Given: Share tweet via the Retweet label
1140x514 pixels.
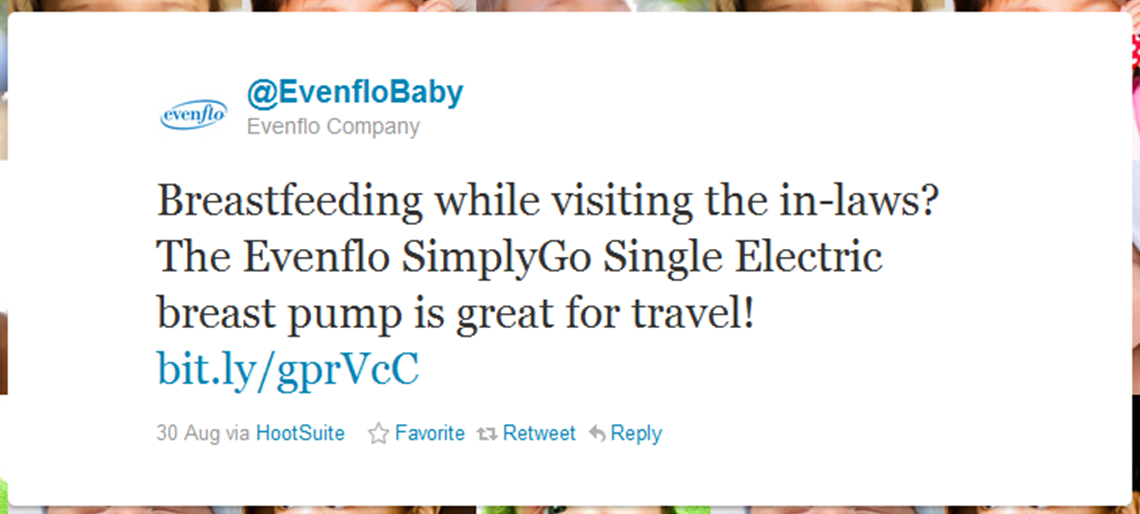Looking at the screenshot, I should point(539,434).
